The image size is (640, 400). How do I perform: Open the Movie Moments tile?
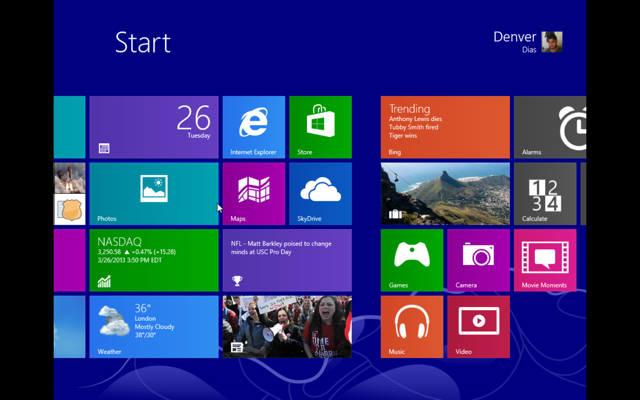pyautogui.click(x=545, y=260)
